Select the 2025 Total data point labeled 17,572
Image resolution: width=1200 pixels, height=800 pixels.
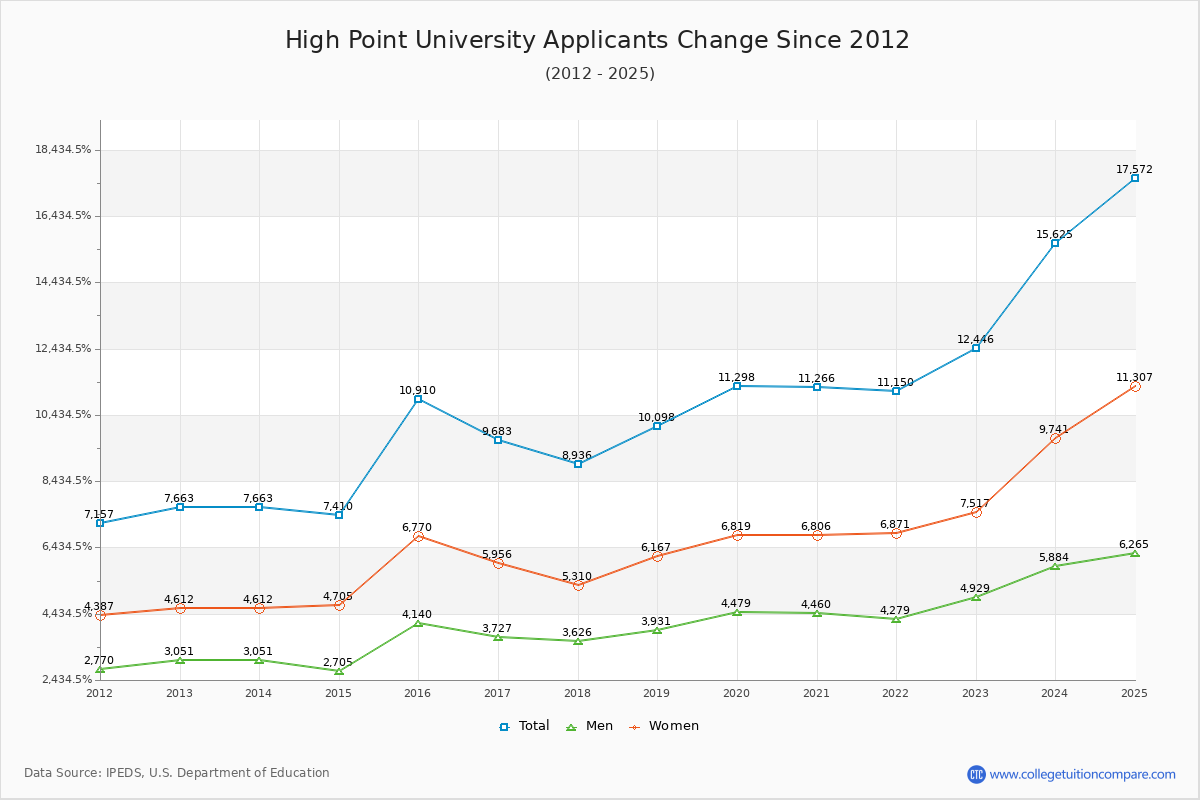point(1133,177)
